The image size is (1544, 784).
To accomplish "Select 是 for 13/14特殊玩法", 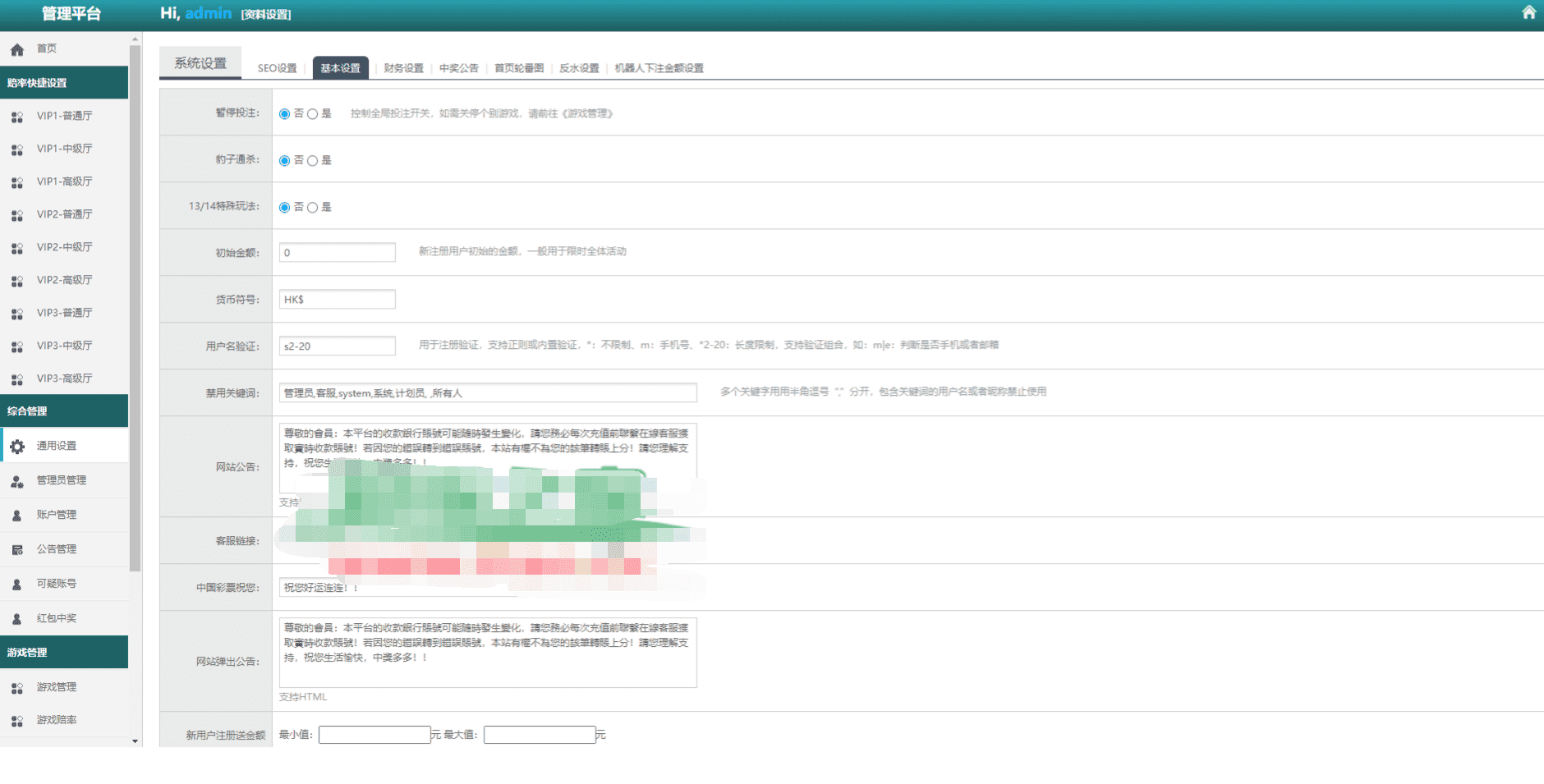I will [x=312, y=208].
